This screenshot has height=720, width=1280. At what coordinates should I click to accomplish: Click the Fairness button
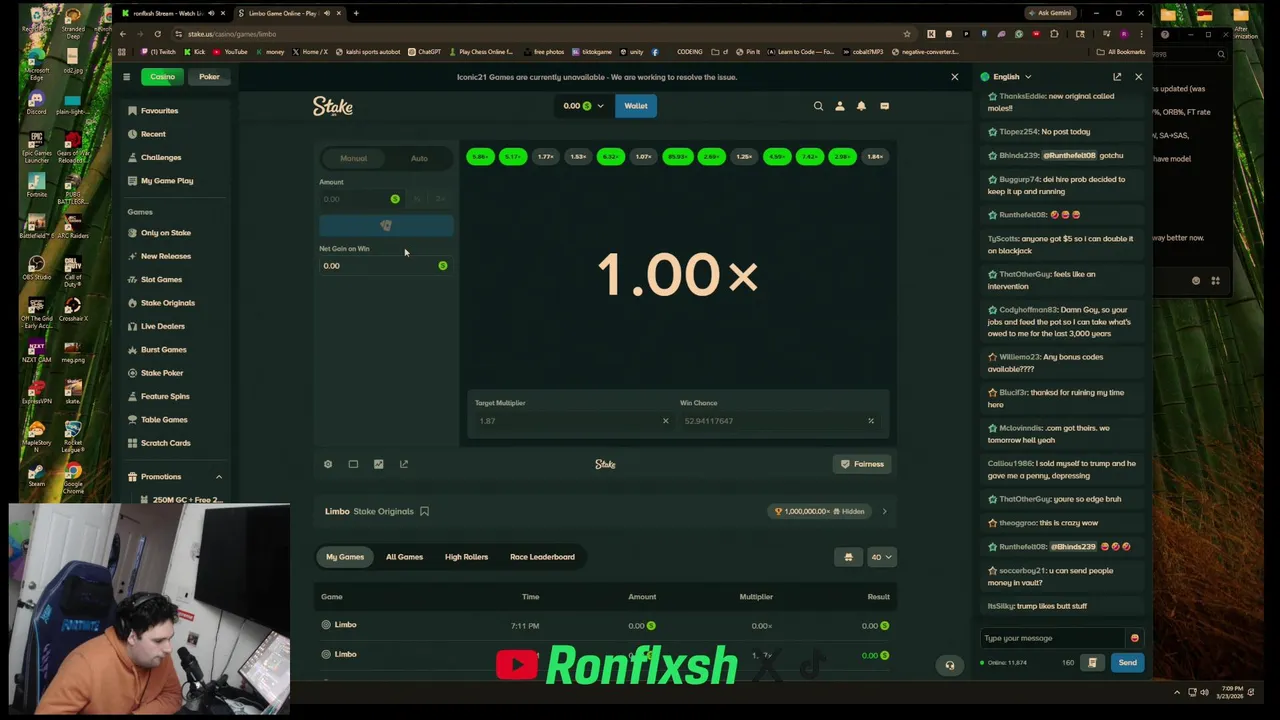click(x=862, y=464)
